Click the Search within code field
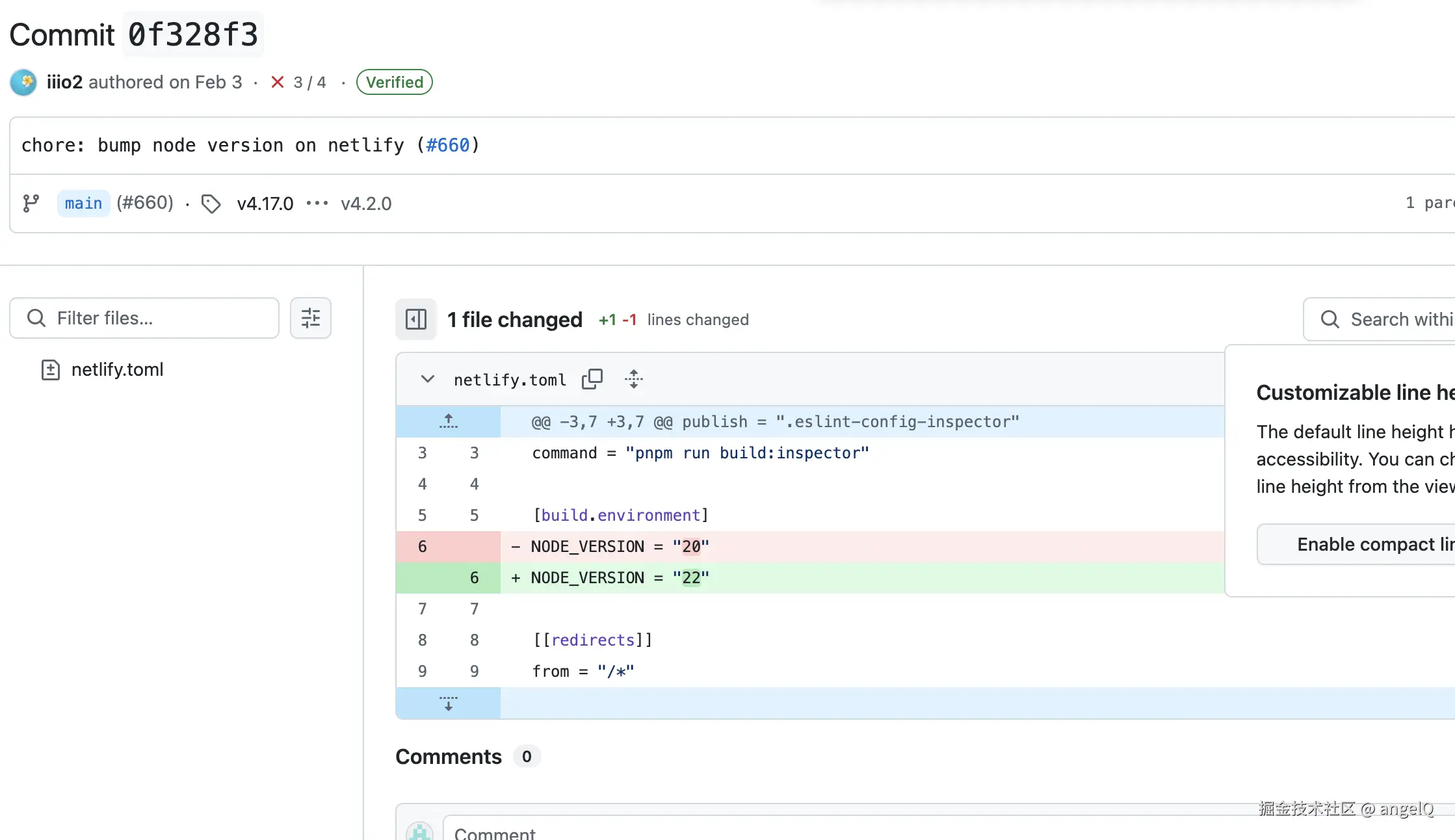Viewport: 1455px width, 840px height. point(1391,319)
